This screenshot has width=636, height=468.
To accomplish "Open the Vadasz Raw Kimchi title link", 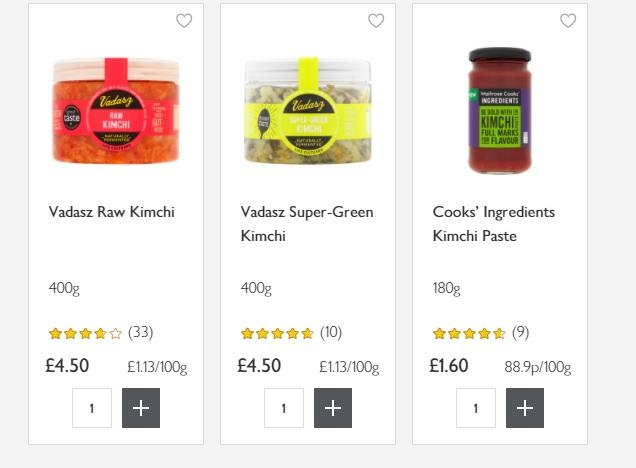I will click(112, 212).
